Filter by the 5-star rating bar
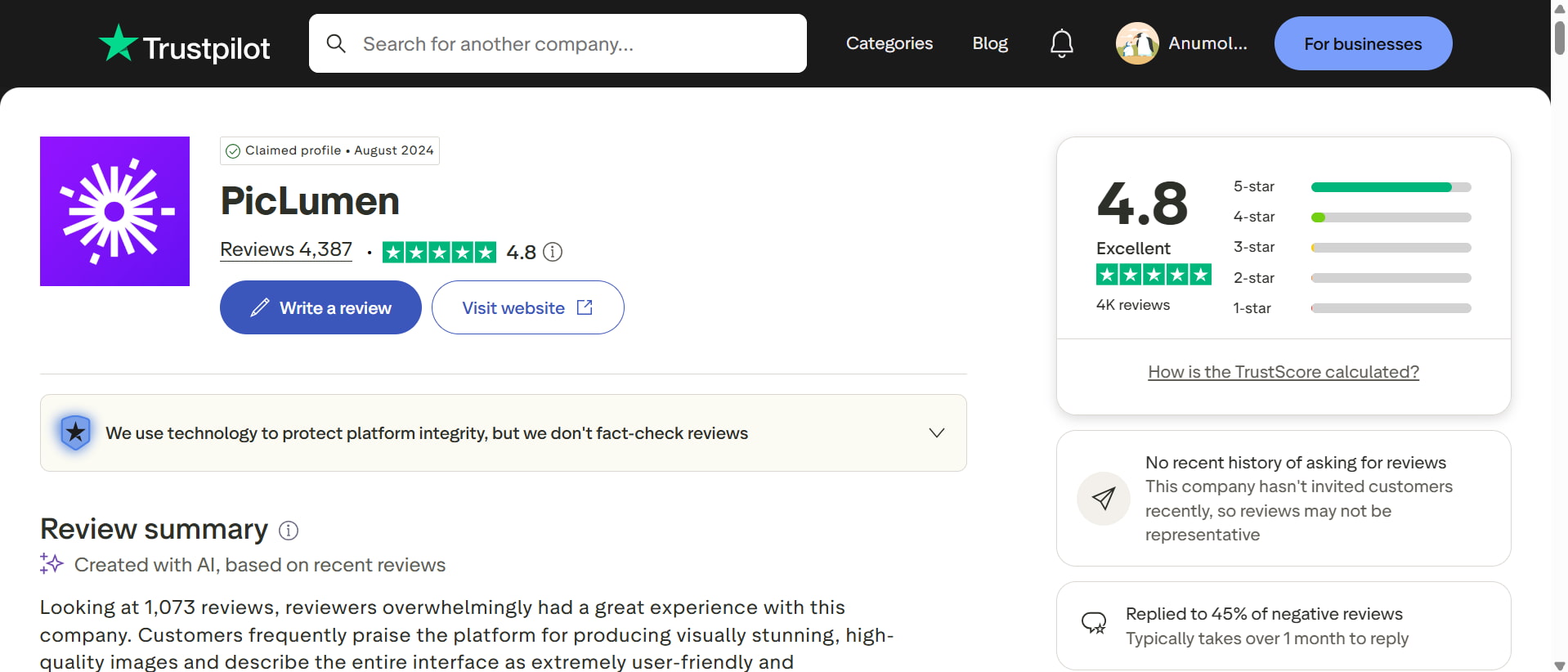Image resolution: width=1568 pixels, height=672 pixels. (x=1391, y=187)
